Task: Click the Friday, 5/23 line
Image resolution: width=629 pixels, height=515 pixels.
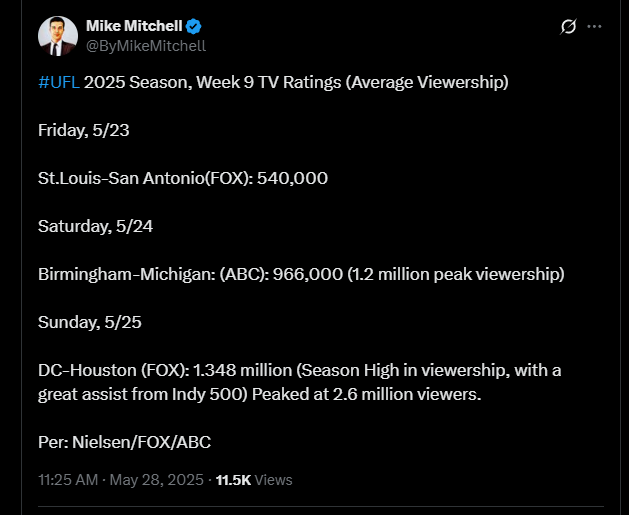Action: [x=84, y=130]
